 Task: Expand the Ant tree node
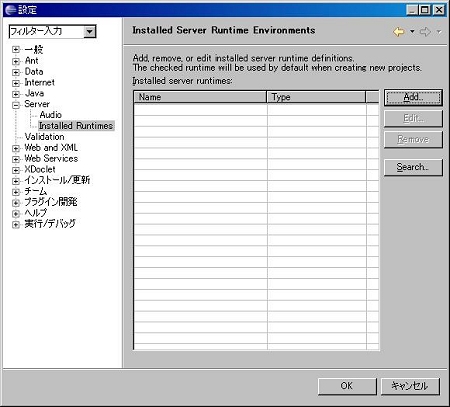(16, 62)
